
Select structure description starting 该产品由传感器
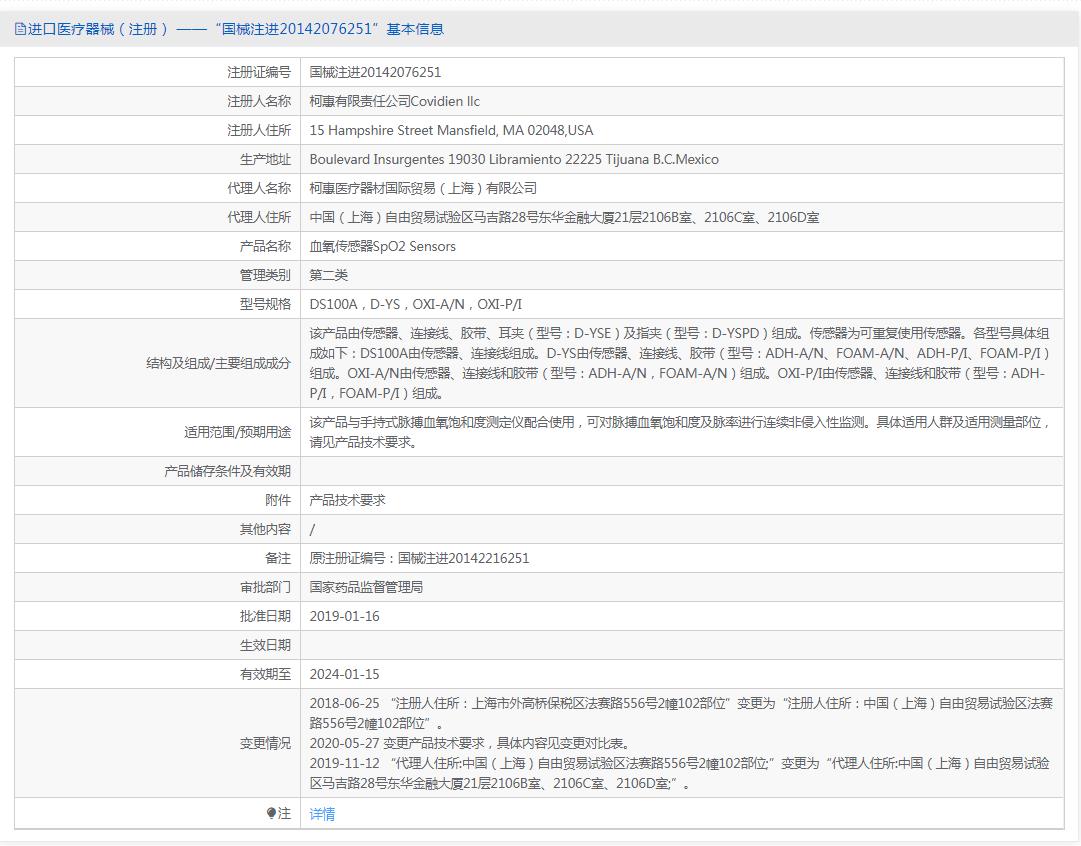pos(680,363)
